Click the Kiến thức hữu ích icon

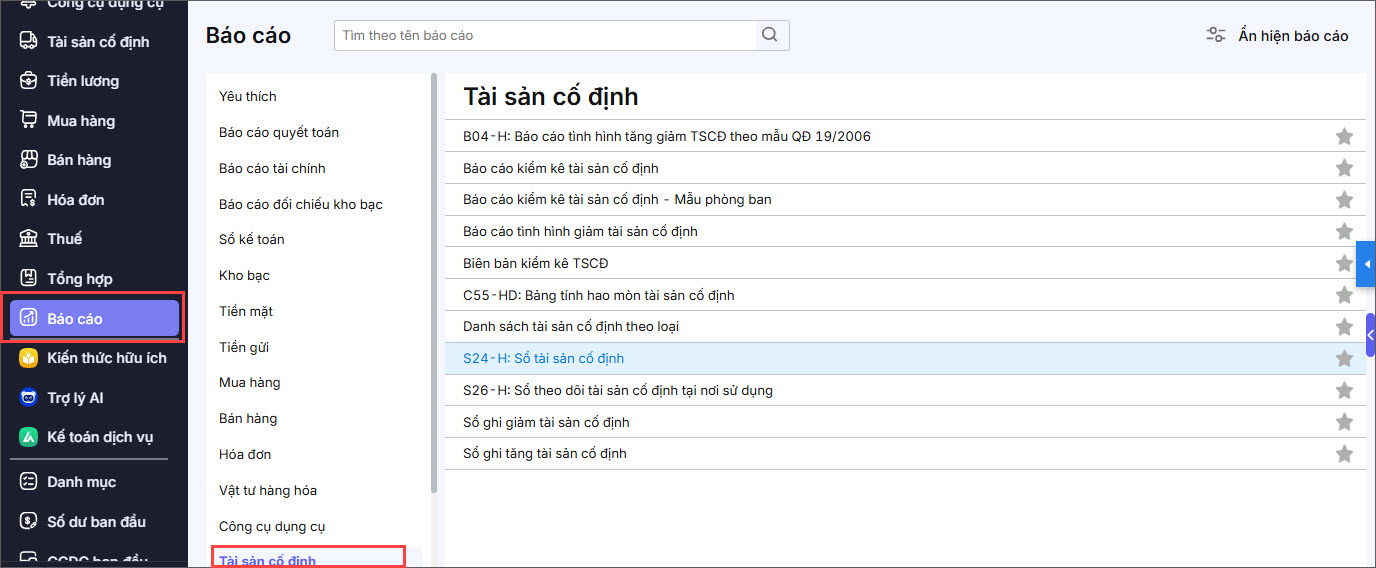[29, 358]
